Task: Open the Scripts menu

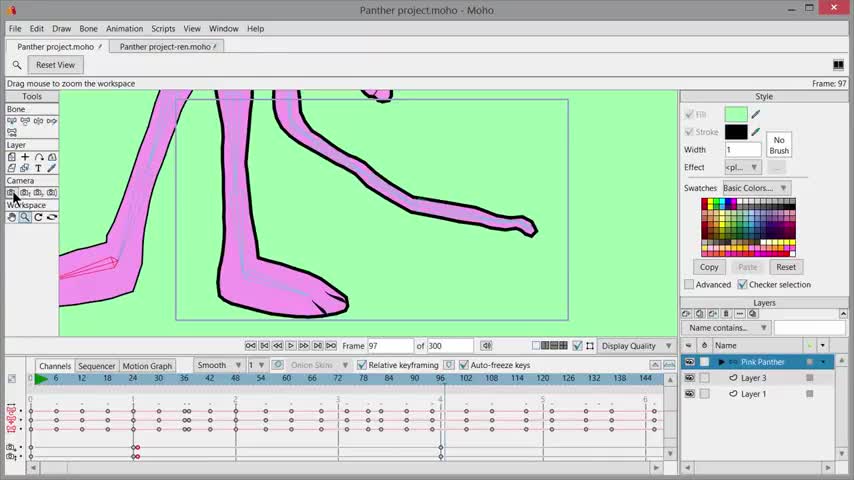Action: click(x=163, y=28)
